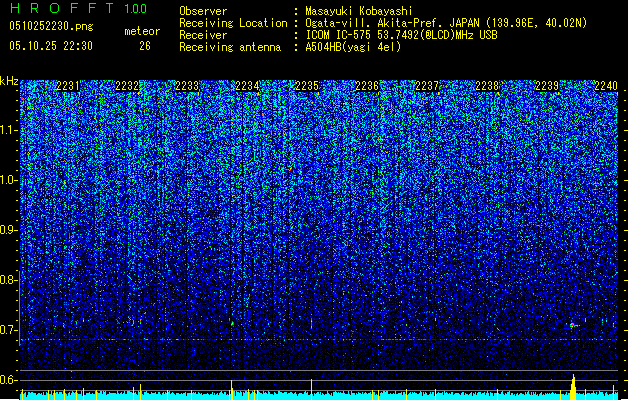Screen dimensions: 629x400
Task: Click the kHz axis unit label
Action: (9, 81)
